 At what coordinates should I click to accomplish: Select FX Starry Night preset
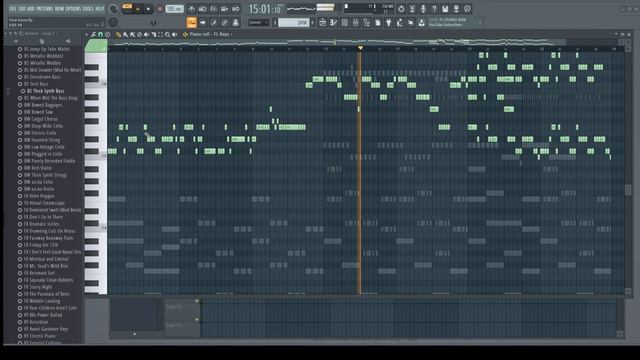pyautogui.click(x=38, y=287)
